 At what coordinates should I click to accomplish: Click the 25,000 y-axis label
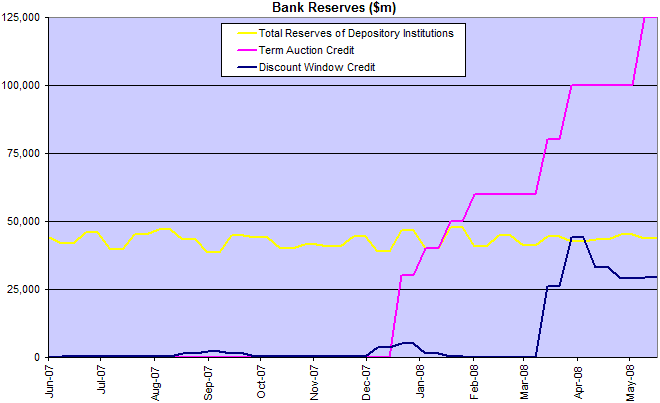[x=23, y=289]
